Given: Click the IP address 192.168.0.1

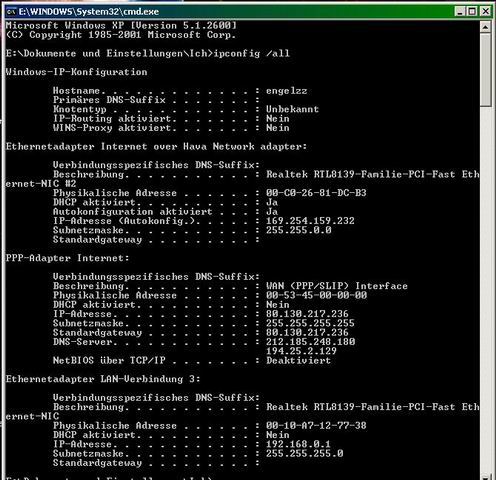Looking at the screenshot, I should pyautogui.click(x=298, y=444).
